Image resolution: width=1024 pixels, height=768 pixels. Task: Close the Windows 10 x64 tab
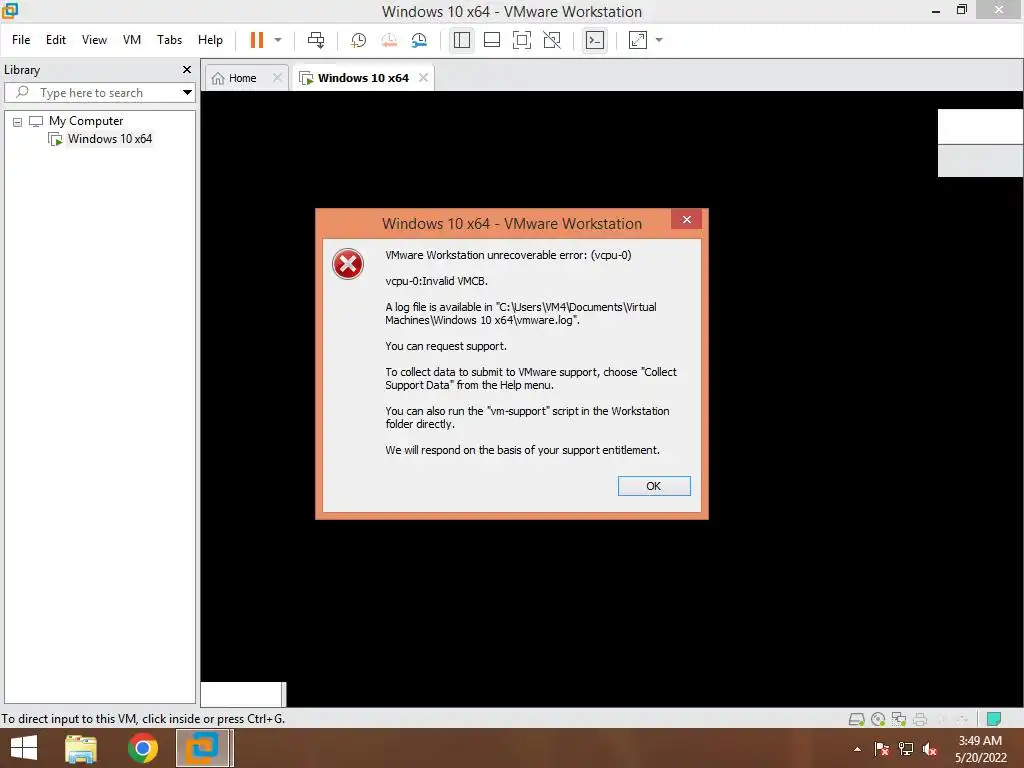point(423,78)
